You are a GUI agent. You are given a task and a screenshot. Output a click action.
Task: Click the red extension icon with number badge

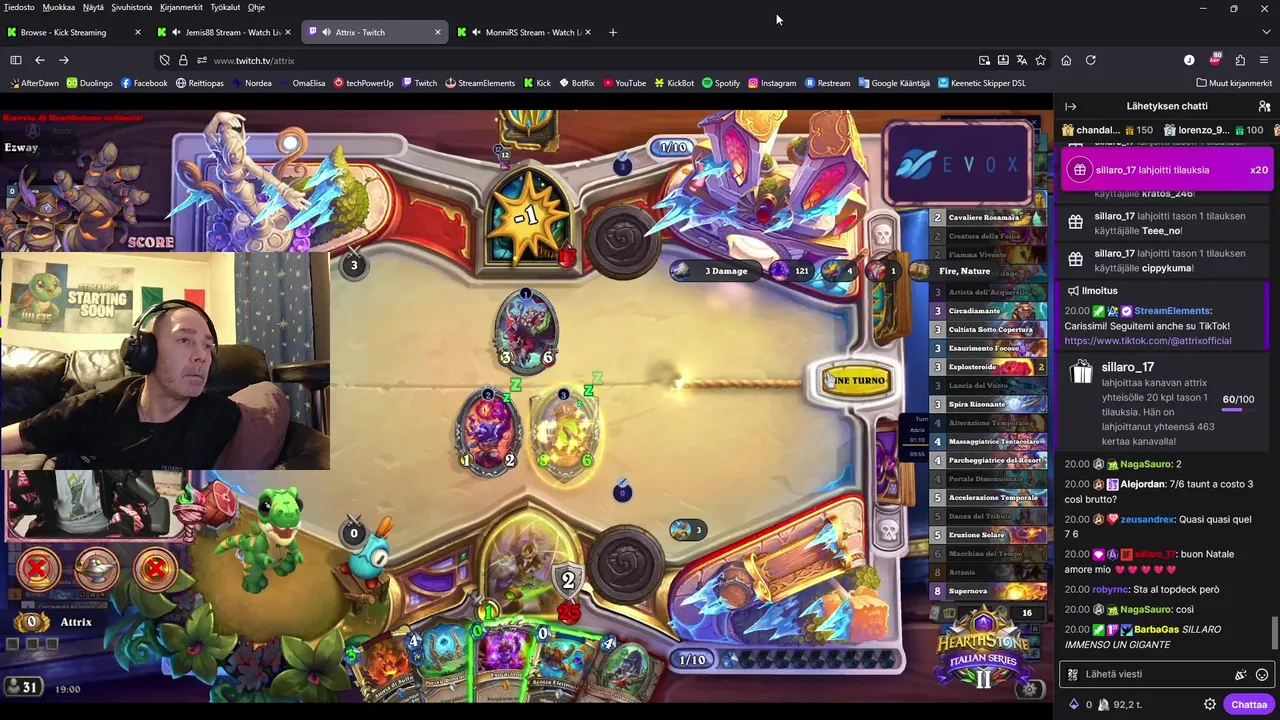[1215, 60]
